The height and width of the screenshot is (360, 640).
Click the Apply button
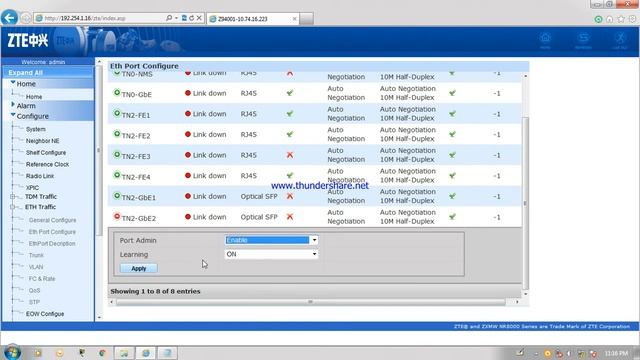(139, 268)
